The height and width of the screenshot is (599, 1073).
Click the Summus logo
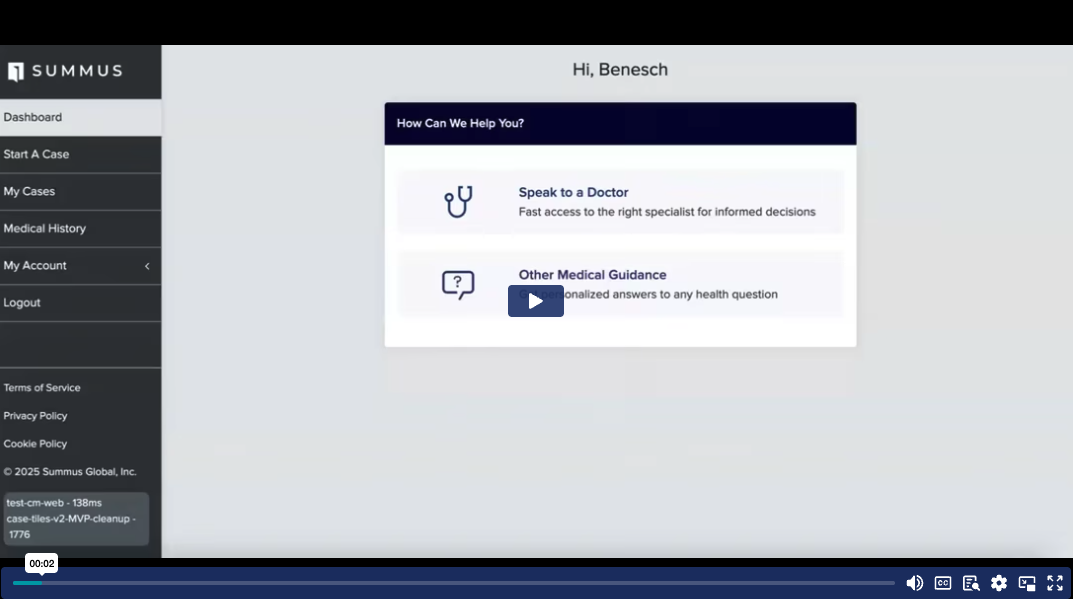pyautogui.click(x=65, y=71)
